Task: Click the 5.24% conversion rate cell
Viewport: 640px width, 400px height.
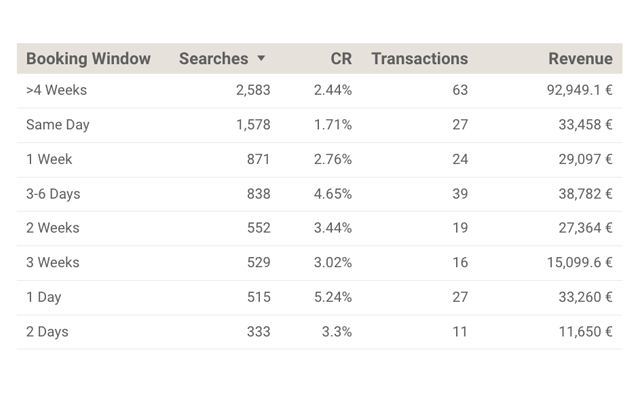Action: (332, 297)
